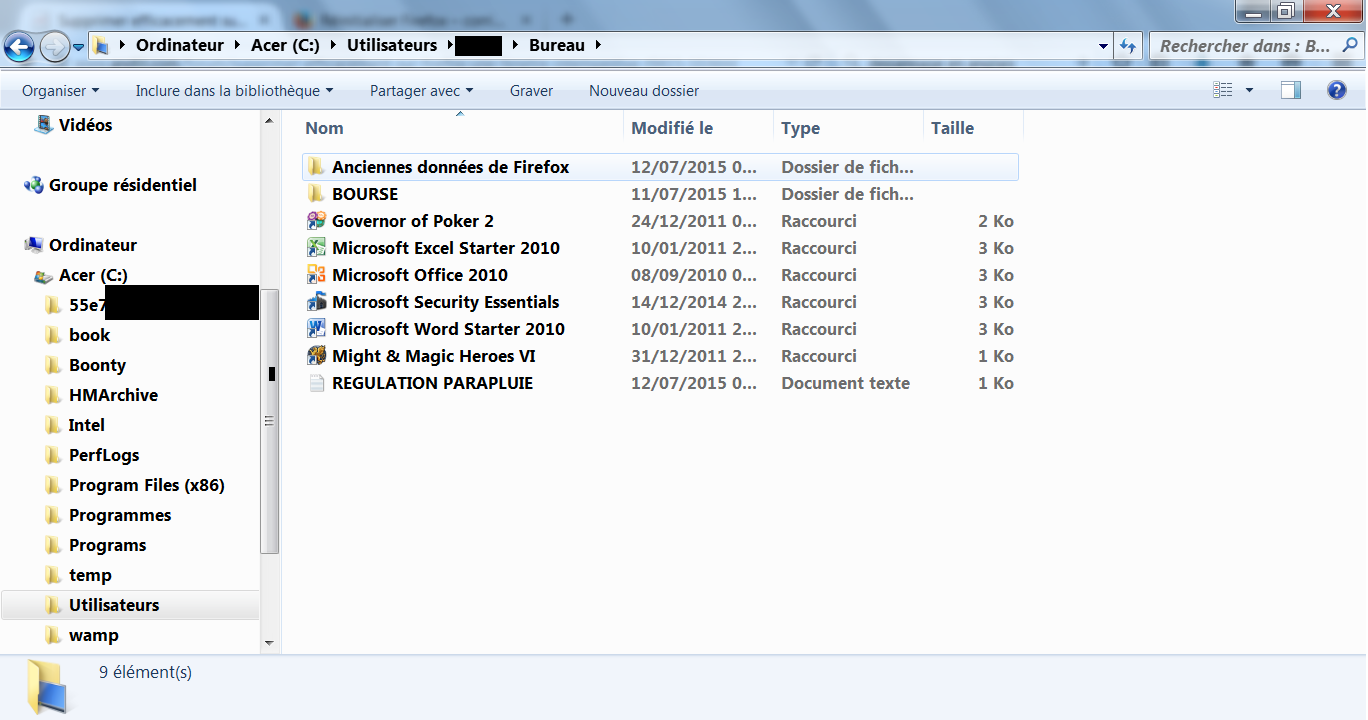1368x720 pixels.
Task: Go to Acer (C:) in the address bar breadcrumb
Action: pyautogui.click(x=285, y=45)
